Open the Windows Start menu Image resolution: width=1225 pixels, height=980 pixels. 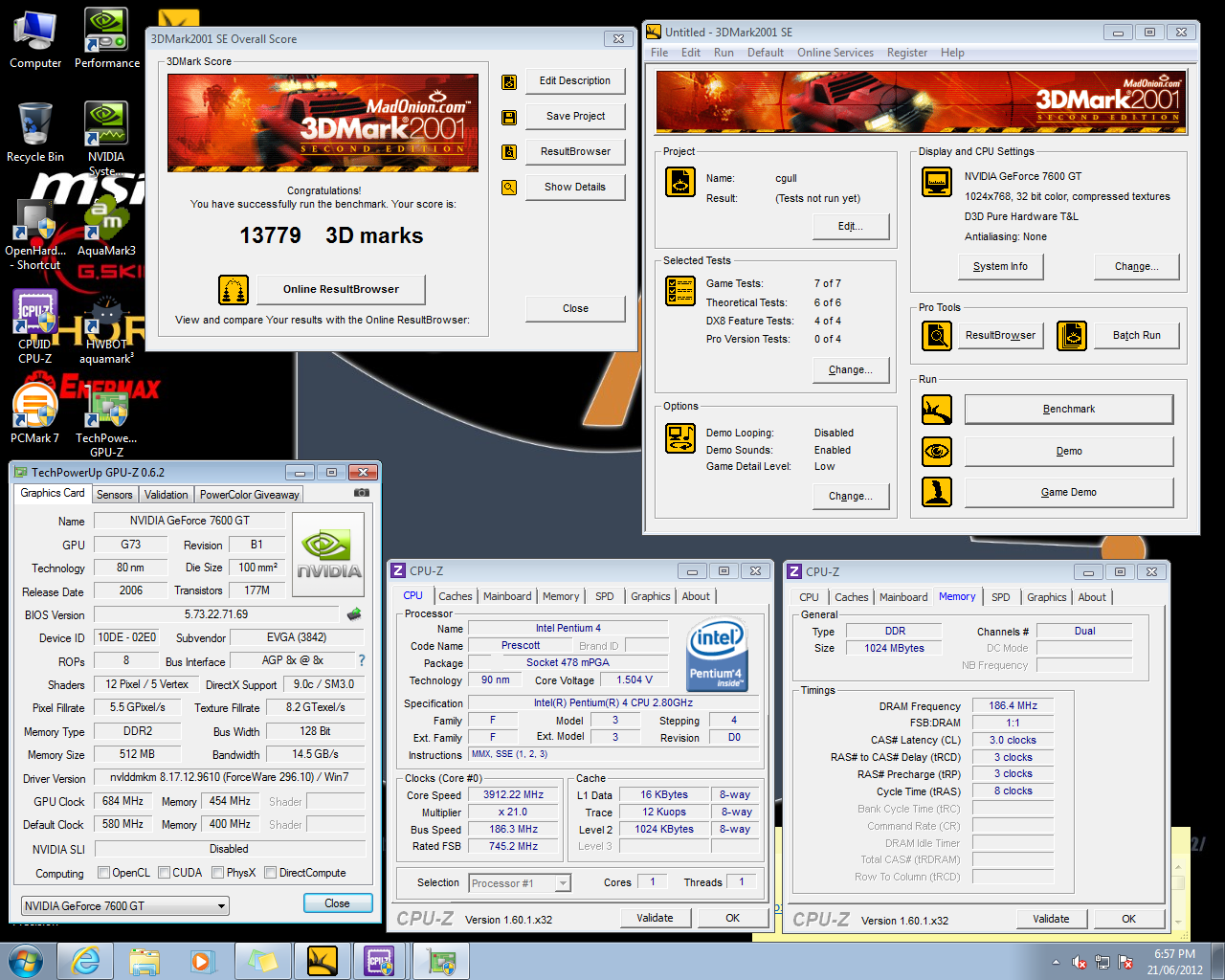tap(26, 961)
